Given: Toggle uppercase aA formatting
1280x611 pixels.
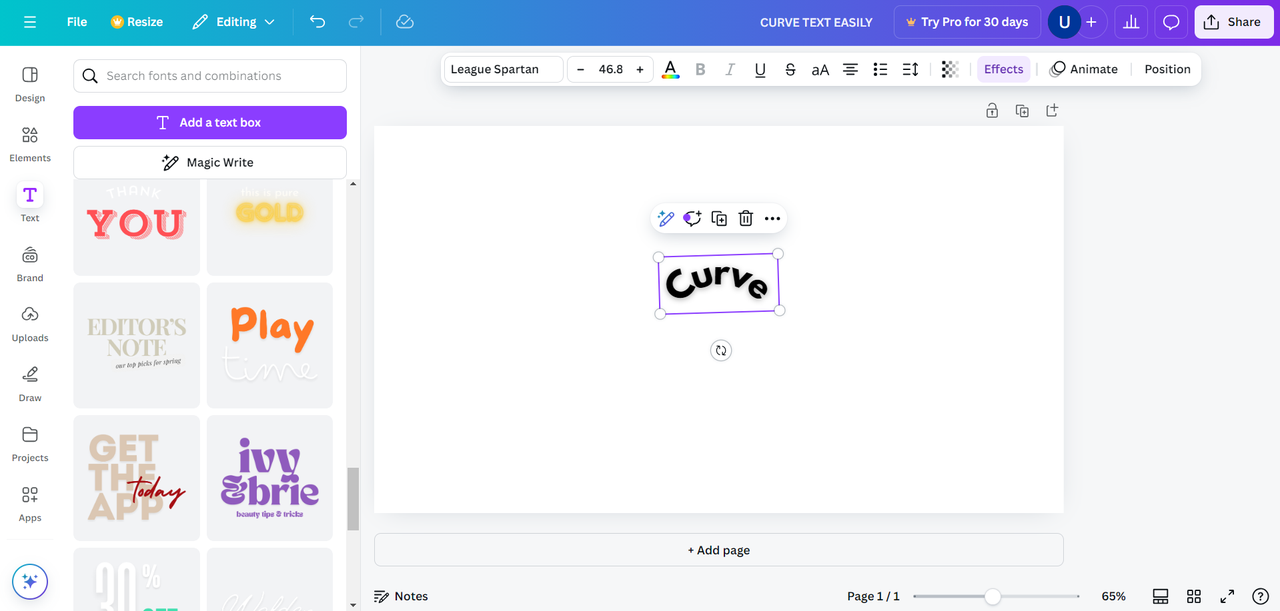Looking at the screenshot, I should [820, 69].
